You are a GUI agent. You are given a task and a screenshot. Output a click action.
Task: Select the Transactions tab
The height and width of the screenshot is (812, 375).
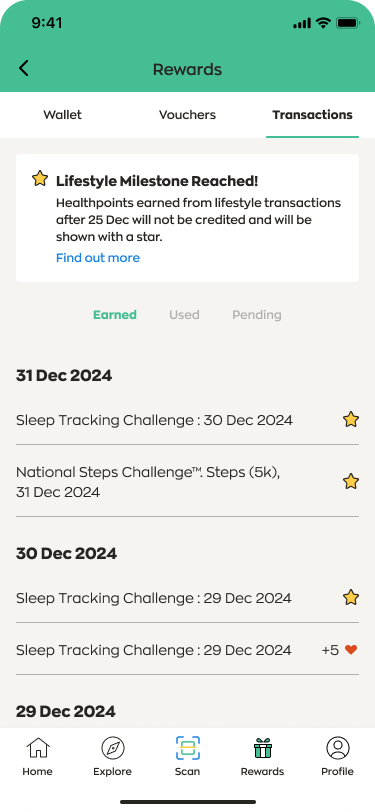click(312, 114)
